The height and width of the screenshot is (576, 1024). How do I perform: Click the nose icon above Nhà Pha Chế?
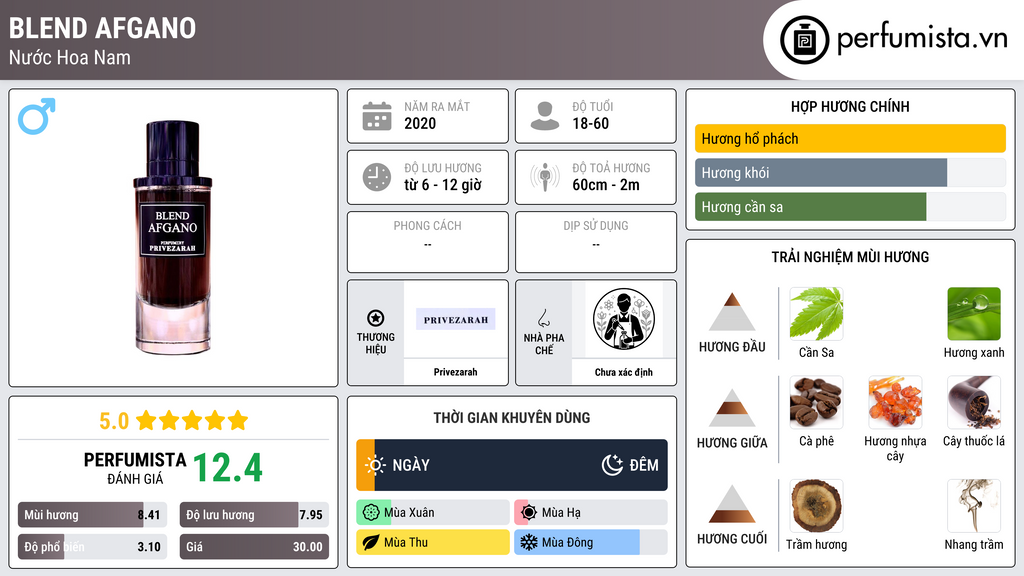click(543, 318)
